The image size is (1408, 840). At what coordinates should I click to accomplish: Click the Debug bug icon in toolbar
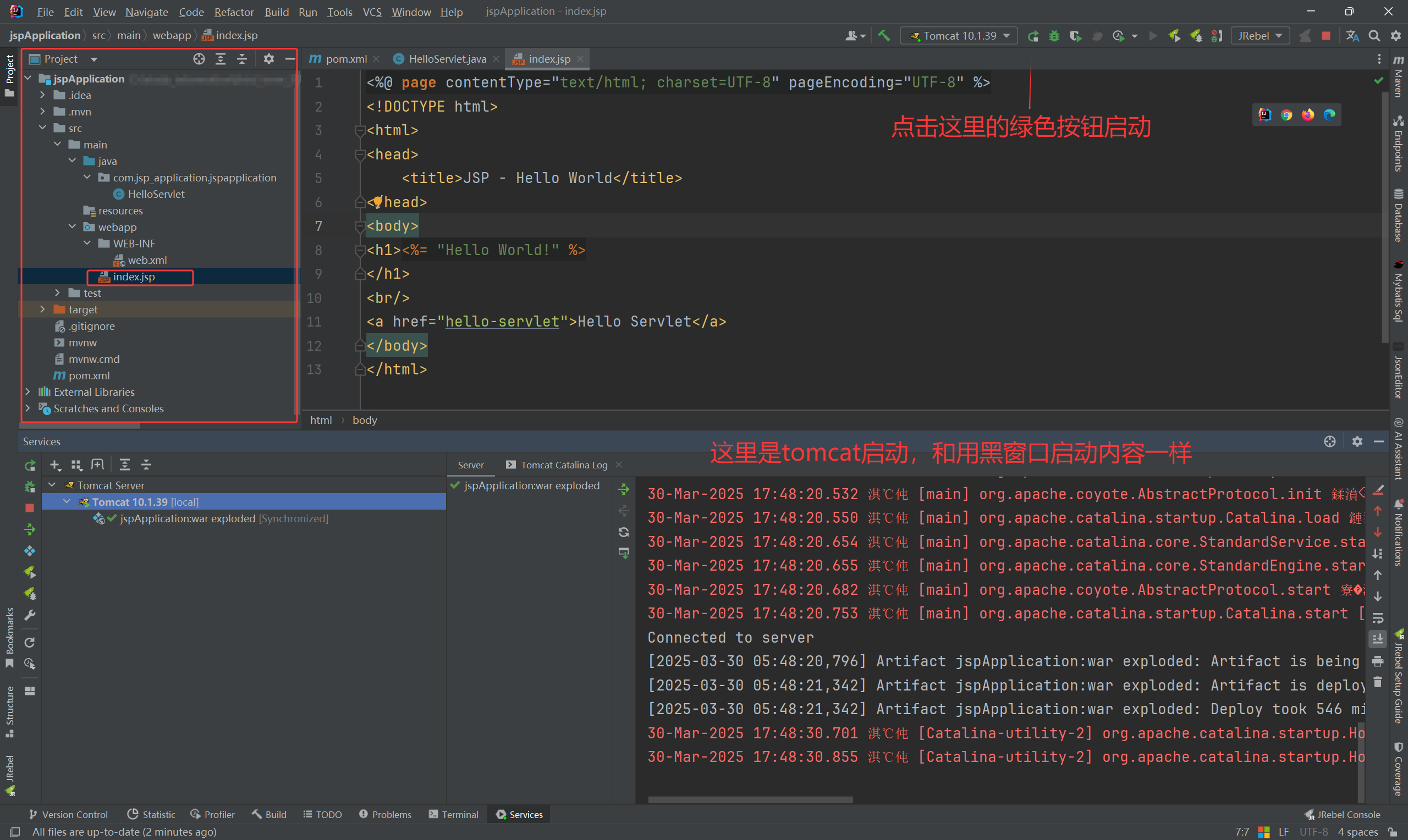(1054, 36)
